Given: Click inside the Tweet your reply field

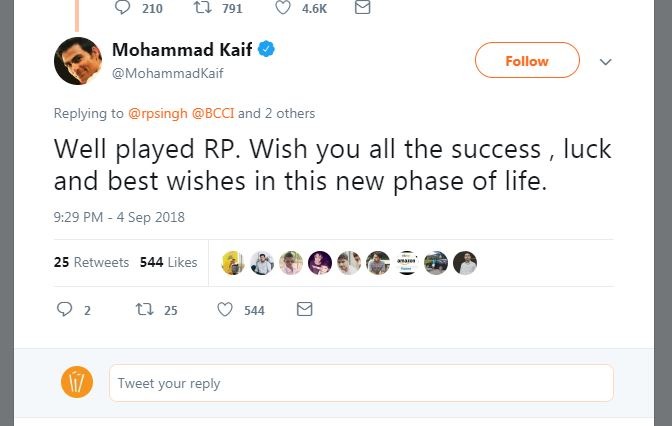Looking at the screenshot, I should tap(361, 383).
